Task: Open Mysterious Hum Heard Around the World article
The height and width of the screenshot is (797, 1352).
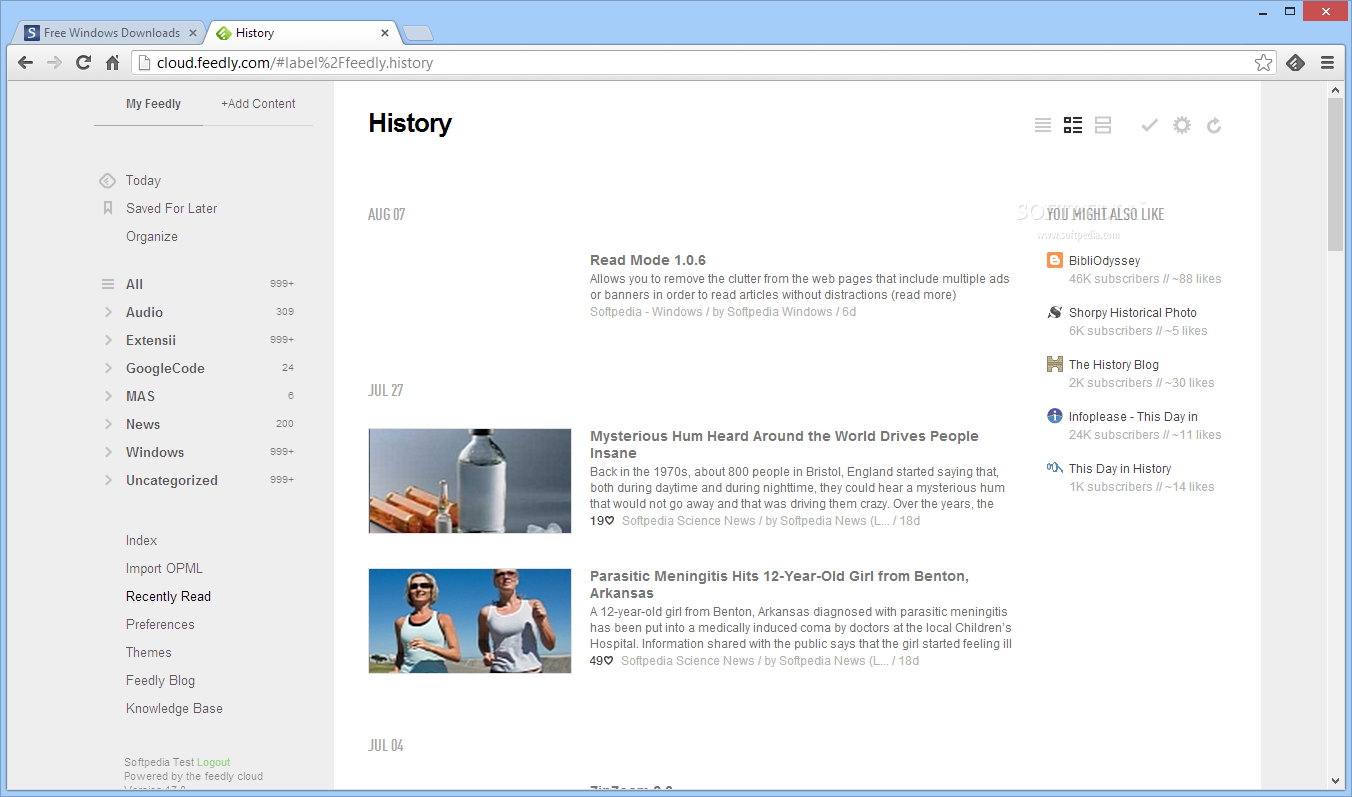Action: click(x=784, y=444)
